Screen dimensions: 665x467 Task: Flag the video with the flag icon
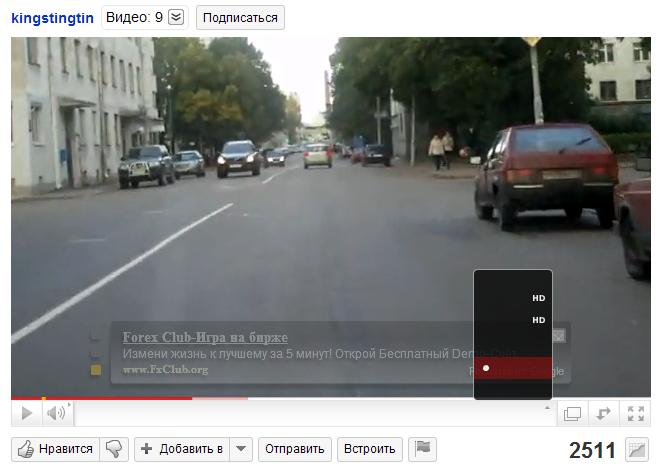(422, 449)
